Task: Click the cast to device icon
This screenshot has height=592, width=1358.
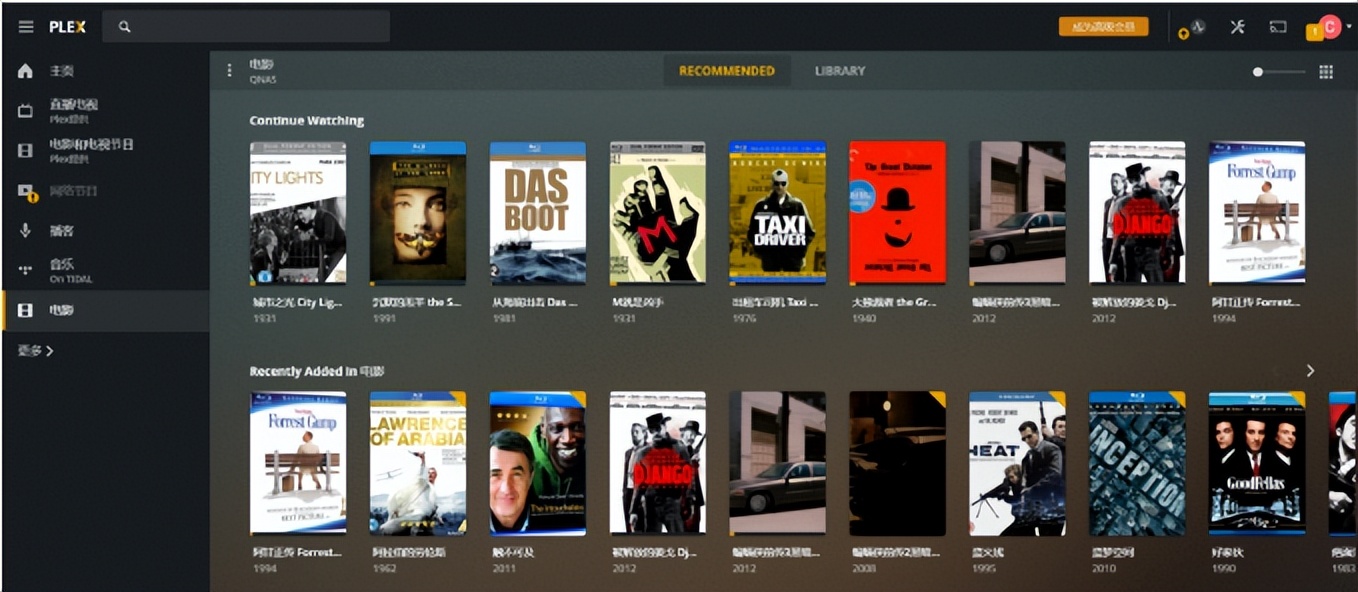Action: 1278,27
